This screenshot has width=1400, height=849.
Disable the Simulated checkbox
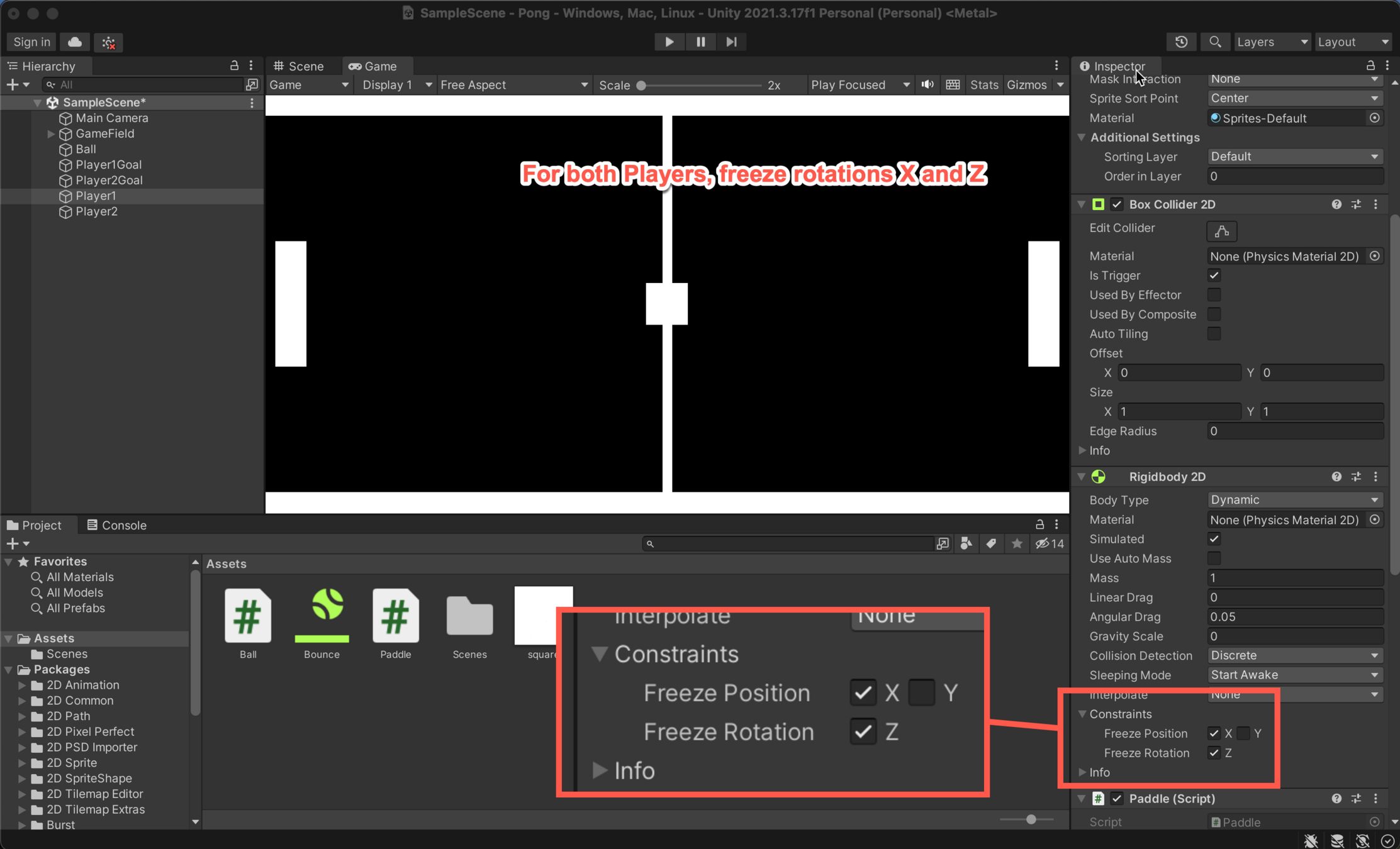1214,539
